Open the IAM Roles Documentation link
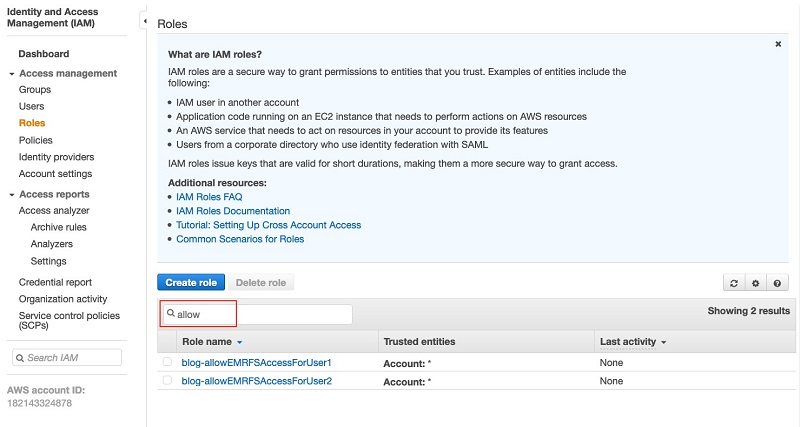 coord(233,211)
